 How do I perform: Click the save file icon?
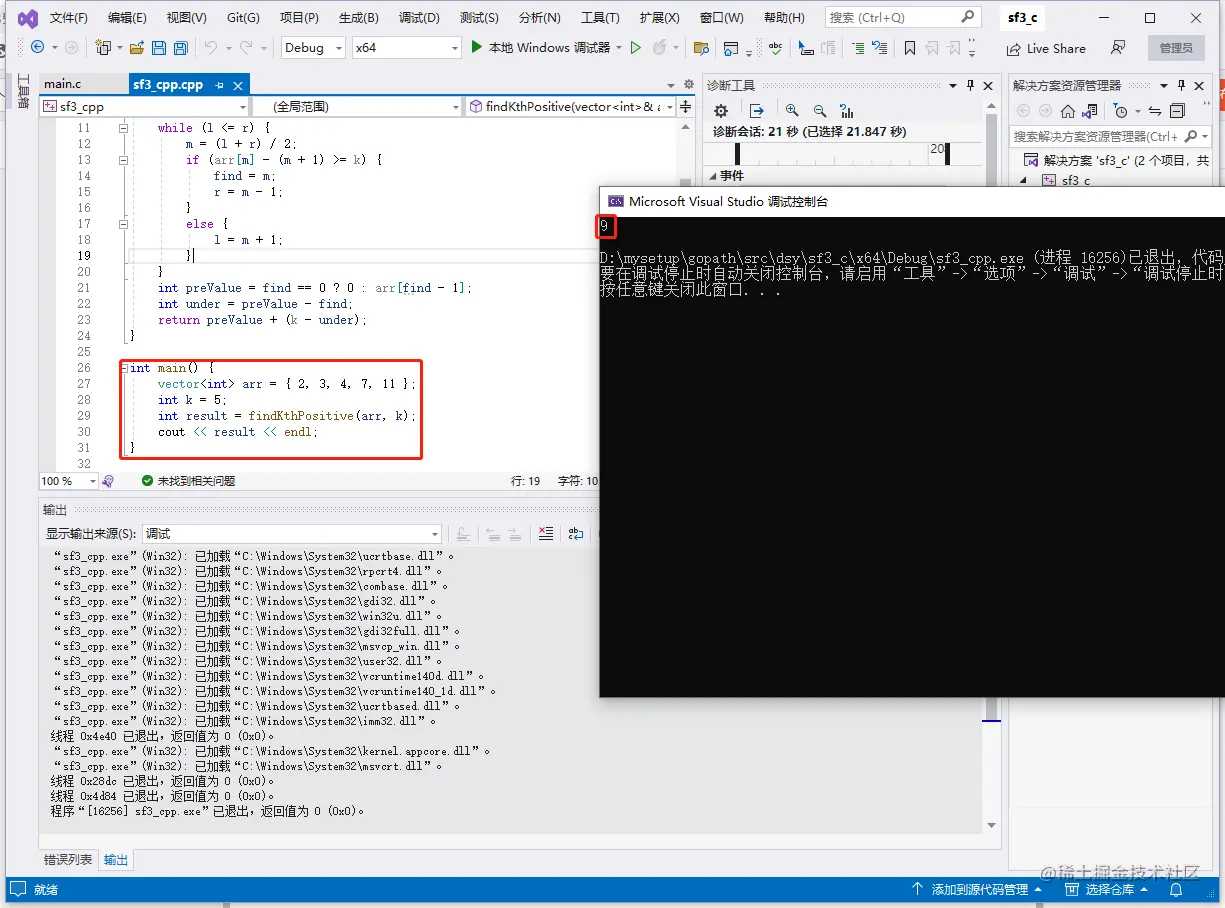tap(158, 47)
